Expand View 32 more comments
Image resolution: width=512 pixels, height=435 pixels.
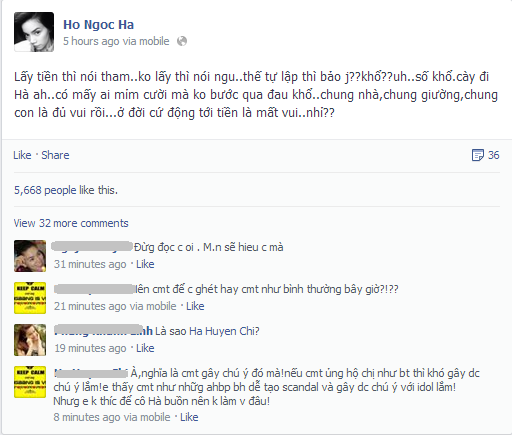pyautogui.click(x=71, y=223)
